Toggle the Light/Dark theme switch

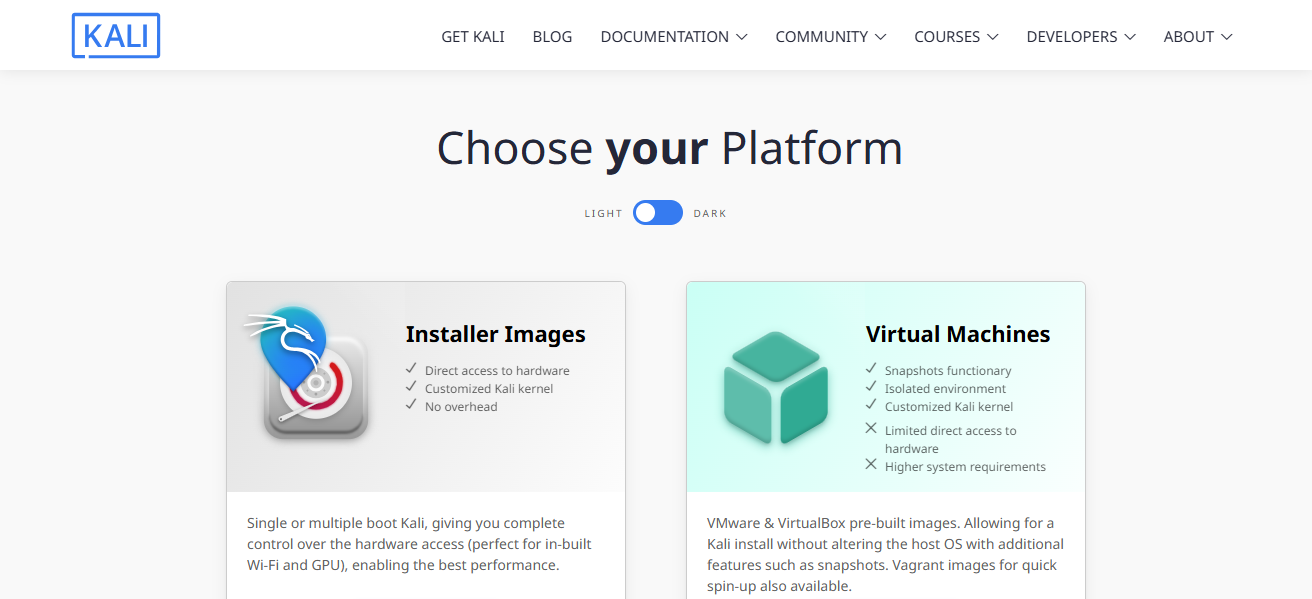click(x=658, y=213)
